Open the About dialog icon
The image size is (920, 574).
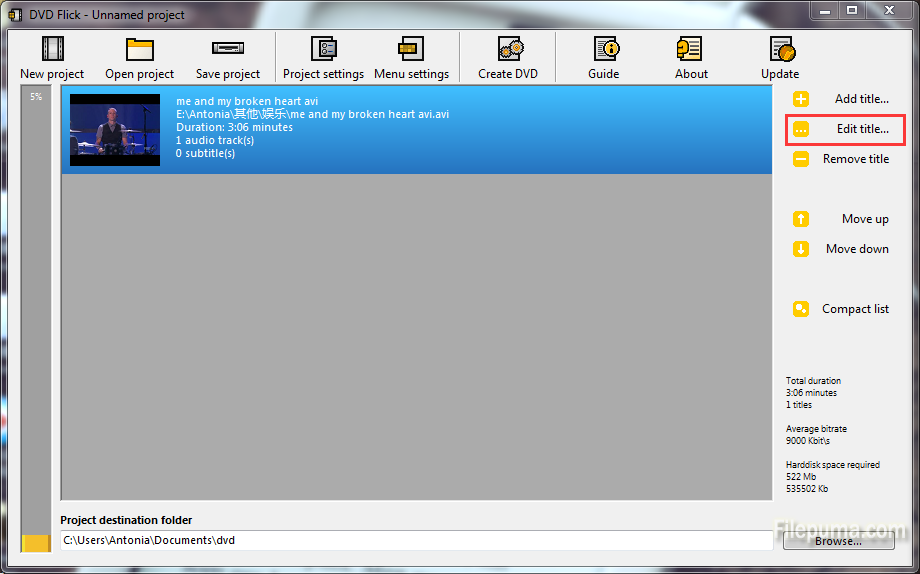tap(690, 49)
